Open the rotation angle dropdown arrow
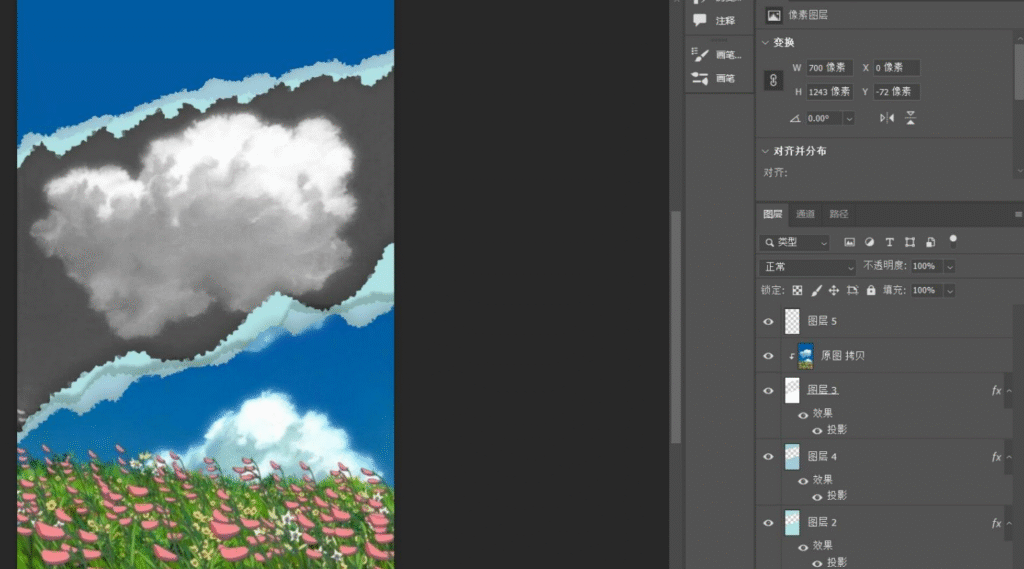The height and width of the screenshot is (569, 1024). click(x=848, y=119)
